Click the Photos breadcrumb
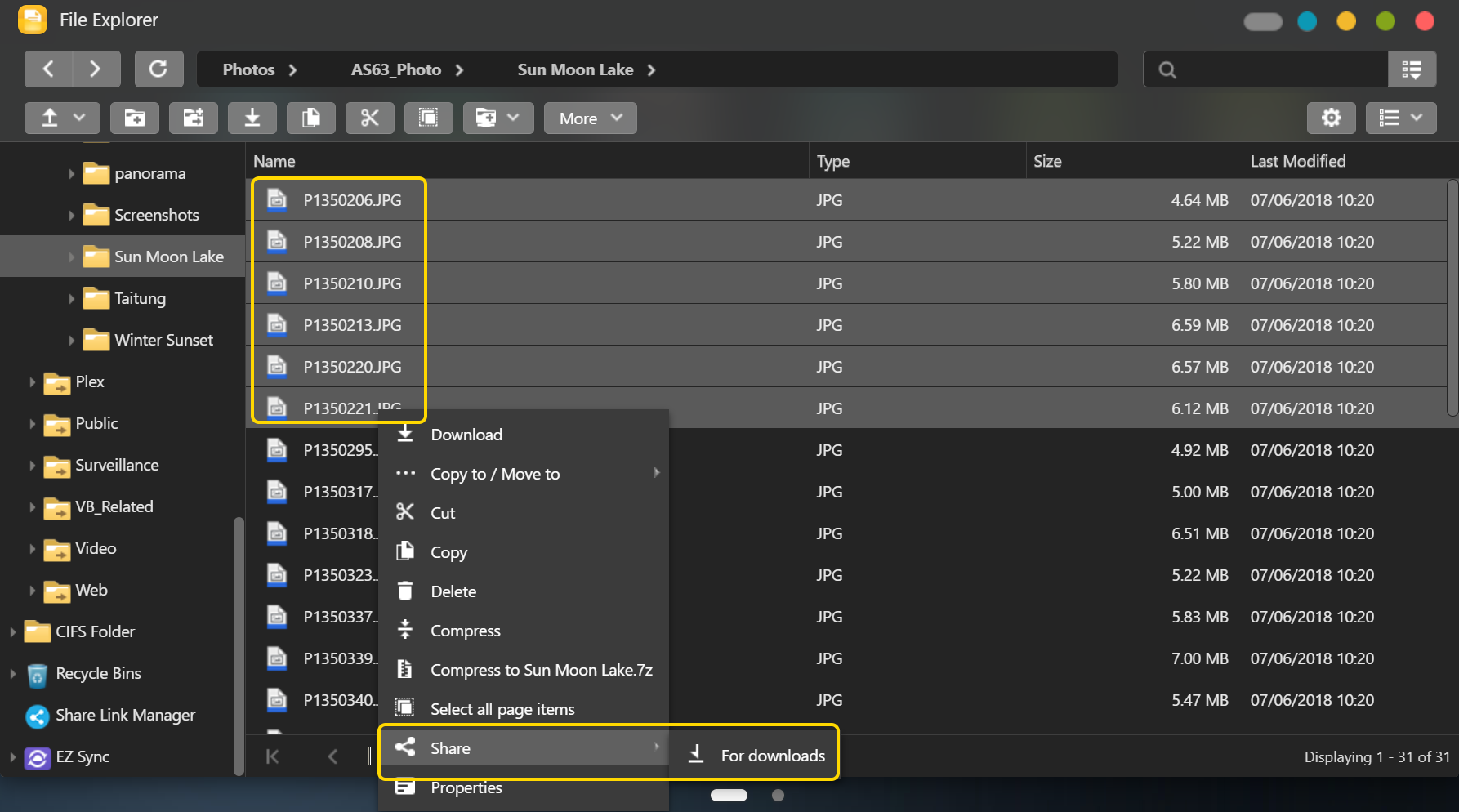 pyautogui.click(x=248, y=69)
